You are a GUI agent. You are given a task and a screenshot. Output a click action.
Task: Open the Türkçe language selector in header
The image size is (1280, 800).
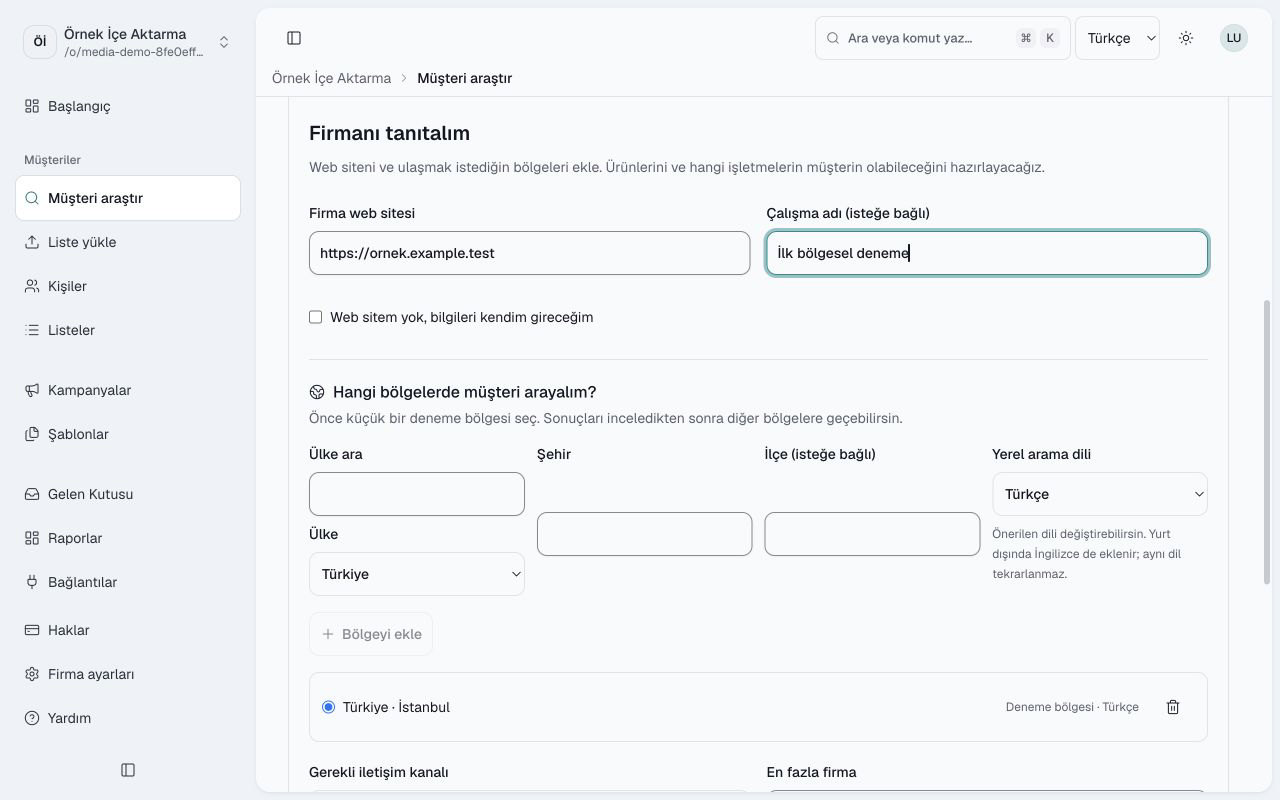tap(1117, 38)
